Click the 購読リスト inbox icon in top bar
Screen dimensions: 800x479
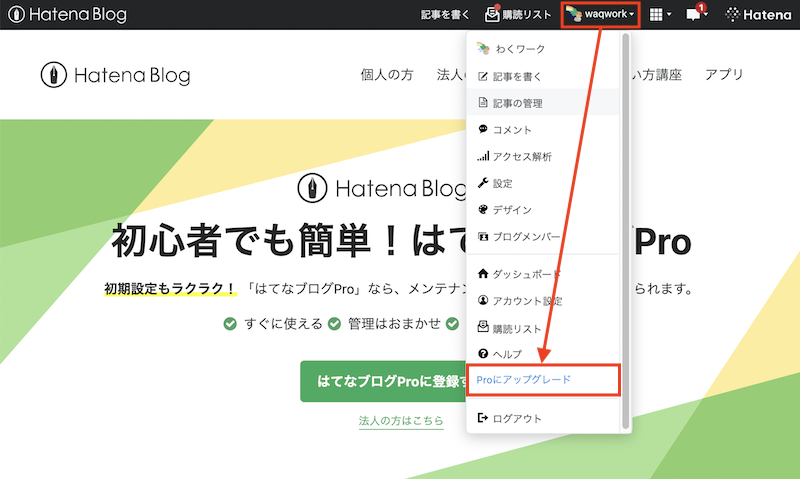pyautogui.click(x=492, y=14)
